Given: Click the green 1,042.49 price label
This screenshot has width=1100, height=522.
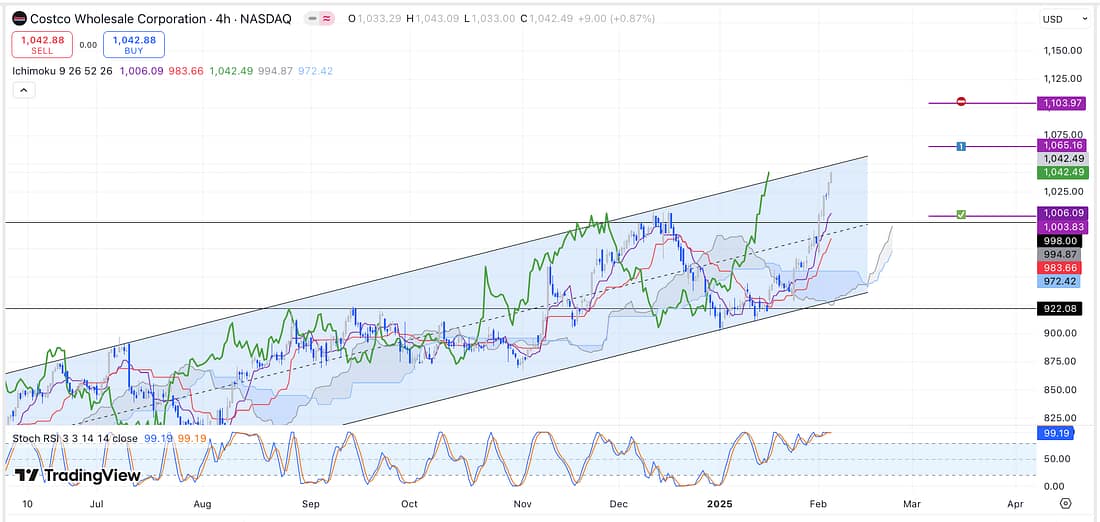Looking at the screenshot, I should point(1061,172).
